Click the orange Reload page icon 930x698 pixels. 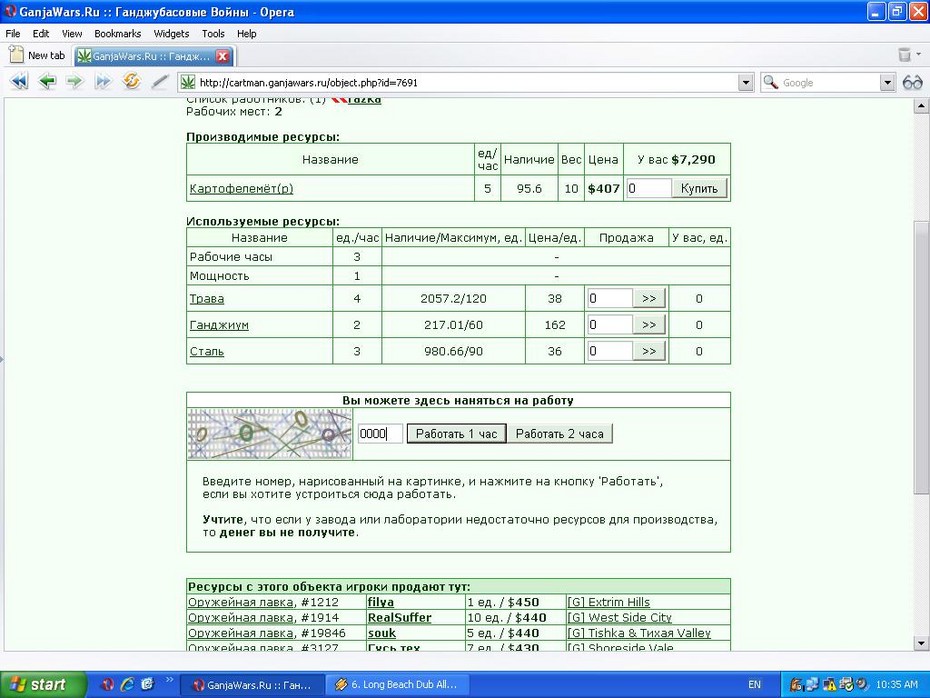point(131,81)
